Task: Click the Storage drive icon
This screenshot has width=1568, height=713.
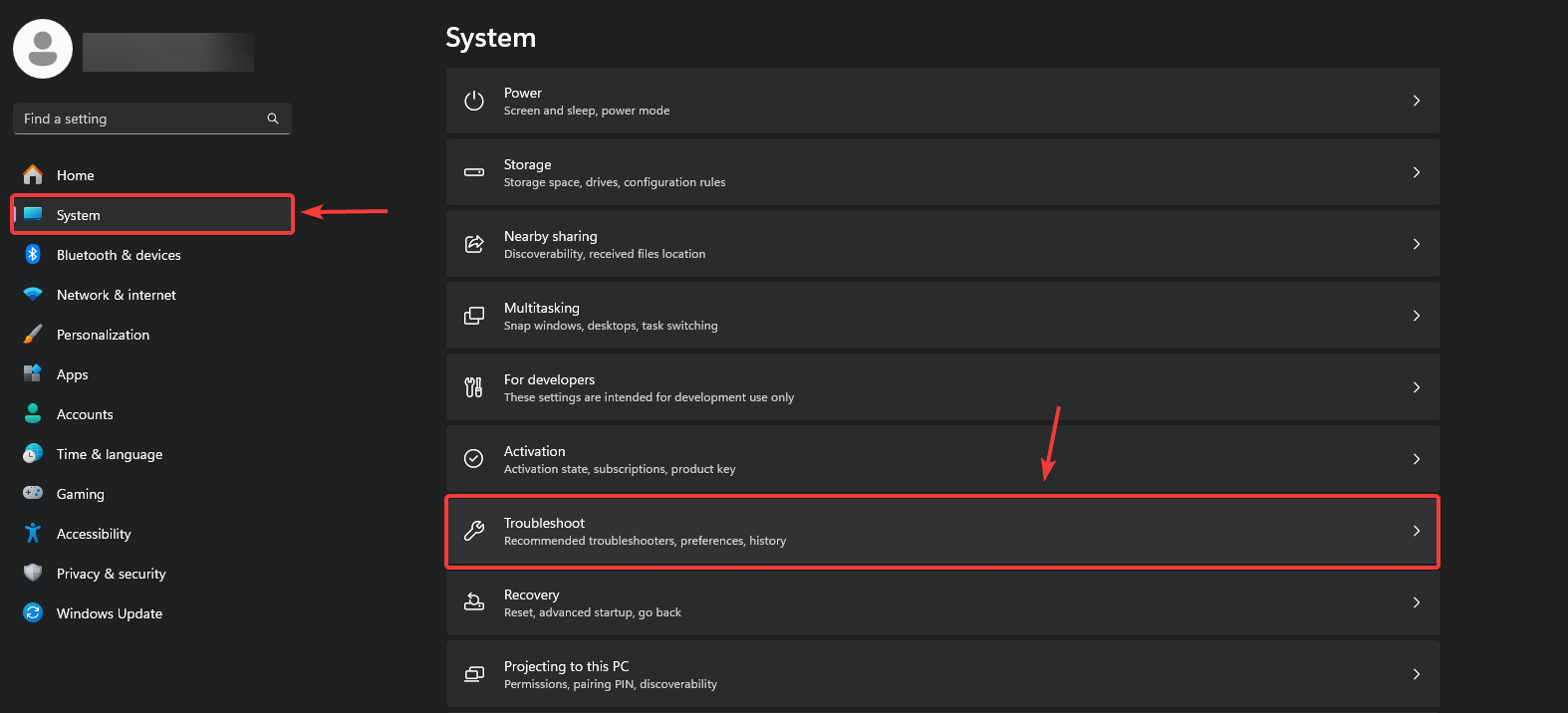Action: [474, 172]
